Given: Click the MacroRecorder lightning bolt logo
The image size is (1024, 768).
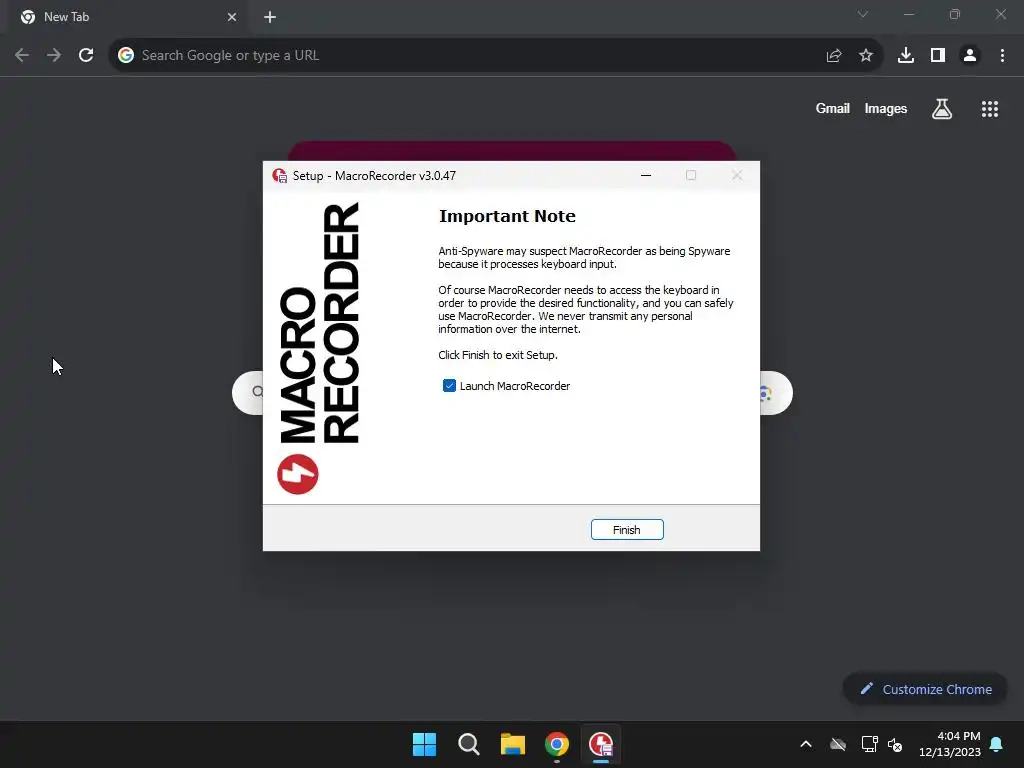Looking at the screenshot, I should tap(298, 474).
